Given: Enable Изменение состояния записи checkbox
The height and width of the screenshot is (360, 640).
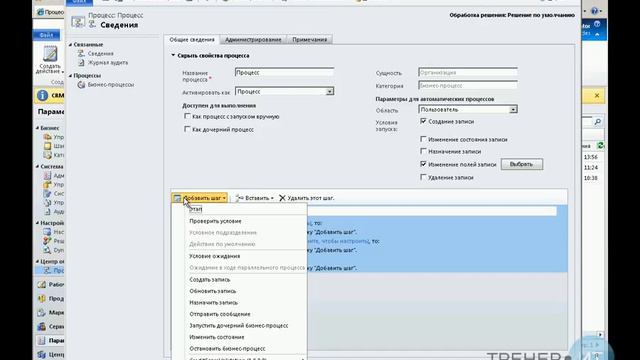Looking at the screenshot, I should [423, 139].
